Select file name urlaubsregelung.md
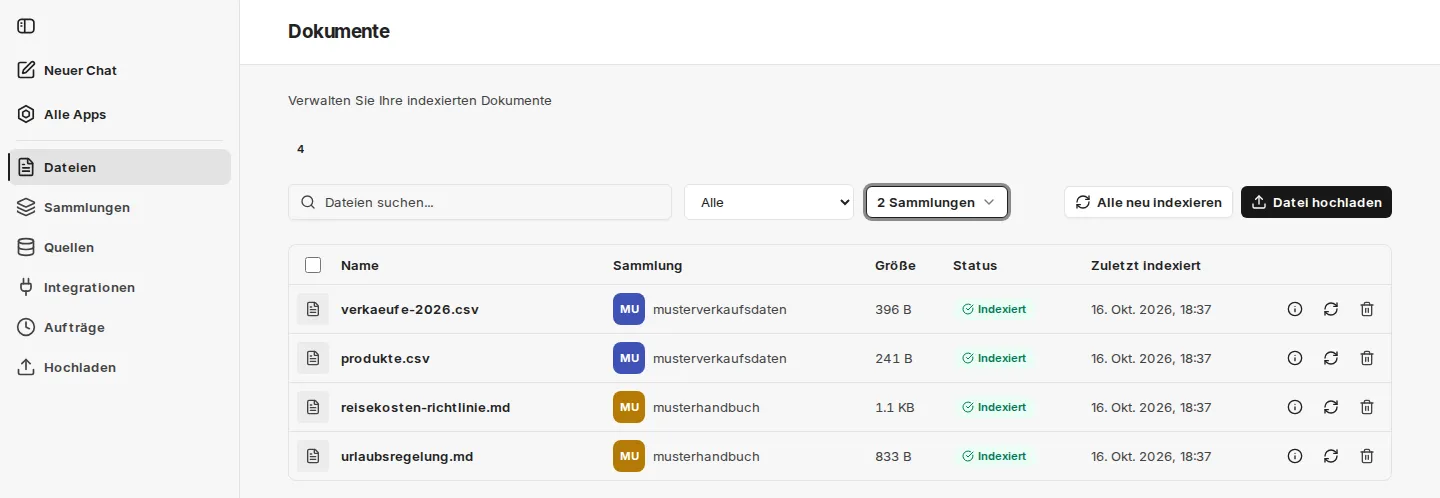The height and width of the screenshot is (498, 1440). 407,456
